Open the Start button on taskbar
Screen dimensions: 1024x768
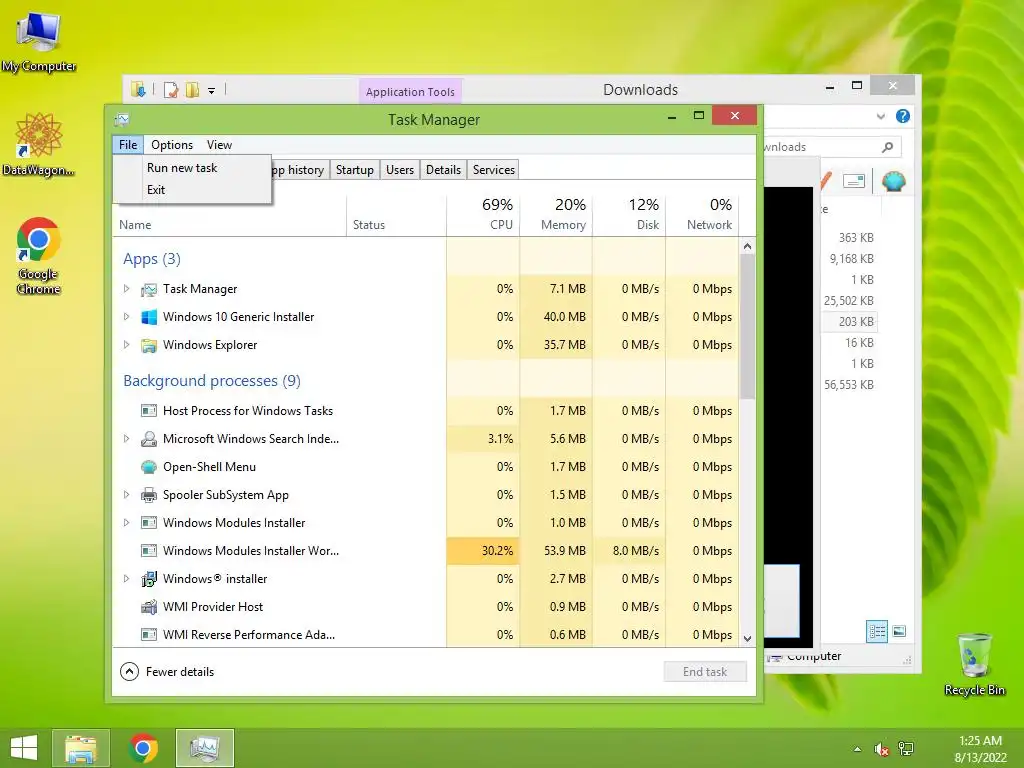pos(24,748)
